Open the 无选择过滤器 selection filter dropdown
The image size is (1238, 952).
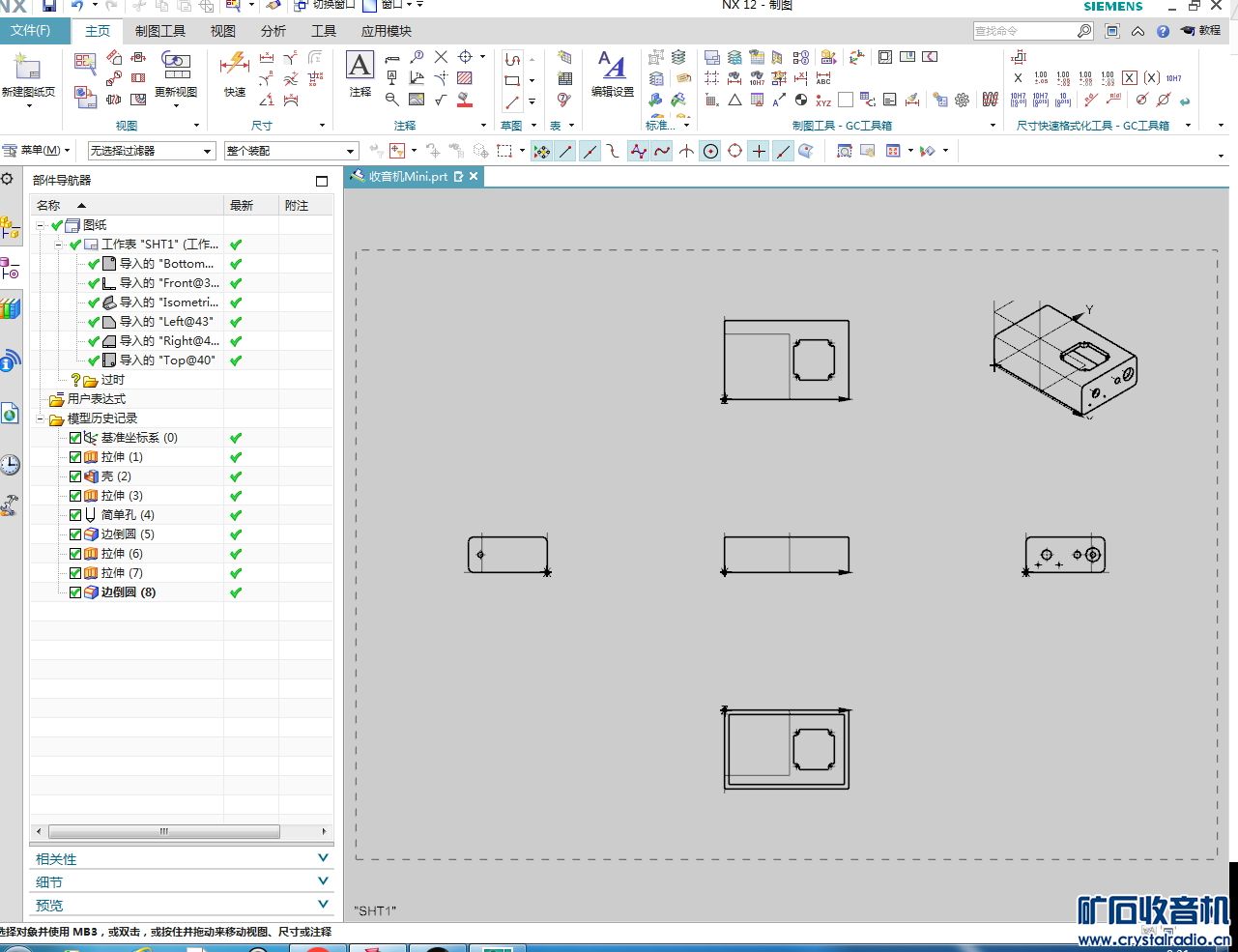click(151, 151)
